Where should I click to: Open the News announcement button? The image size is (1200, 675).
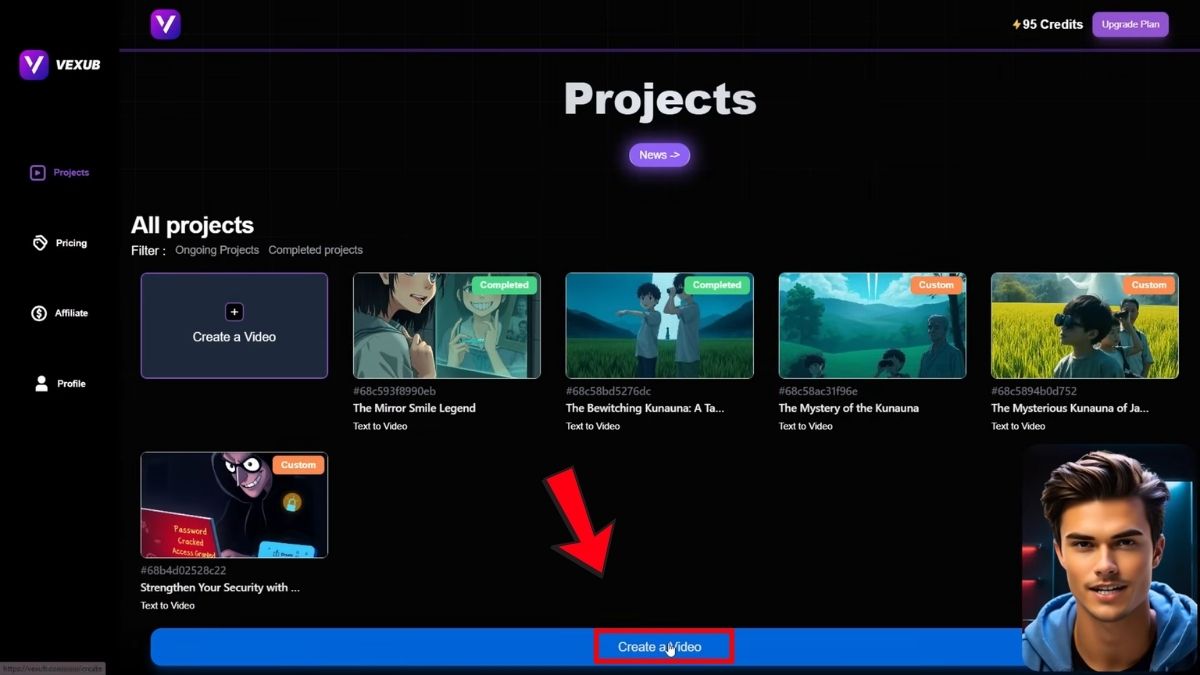point(658,155)
